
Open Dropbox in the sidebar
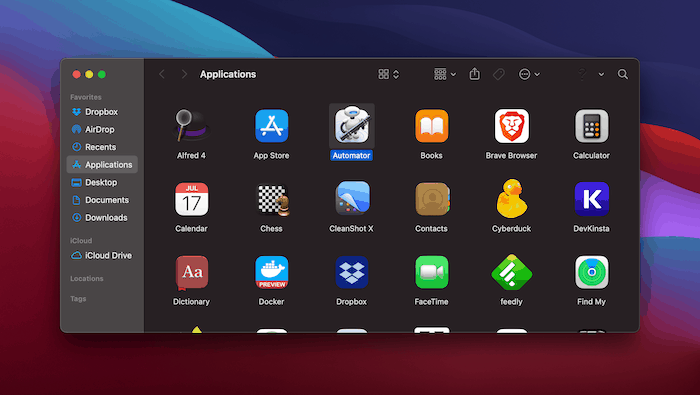click(102, 112)
